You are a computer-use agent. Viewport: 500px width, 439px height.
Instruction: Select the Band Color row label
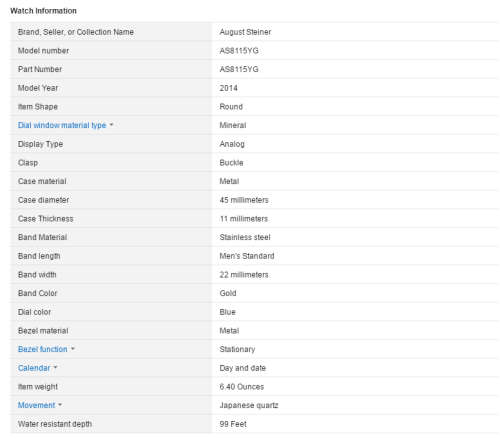coord(37,293)
